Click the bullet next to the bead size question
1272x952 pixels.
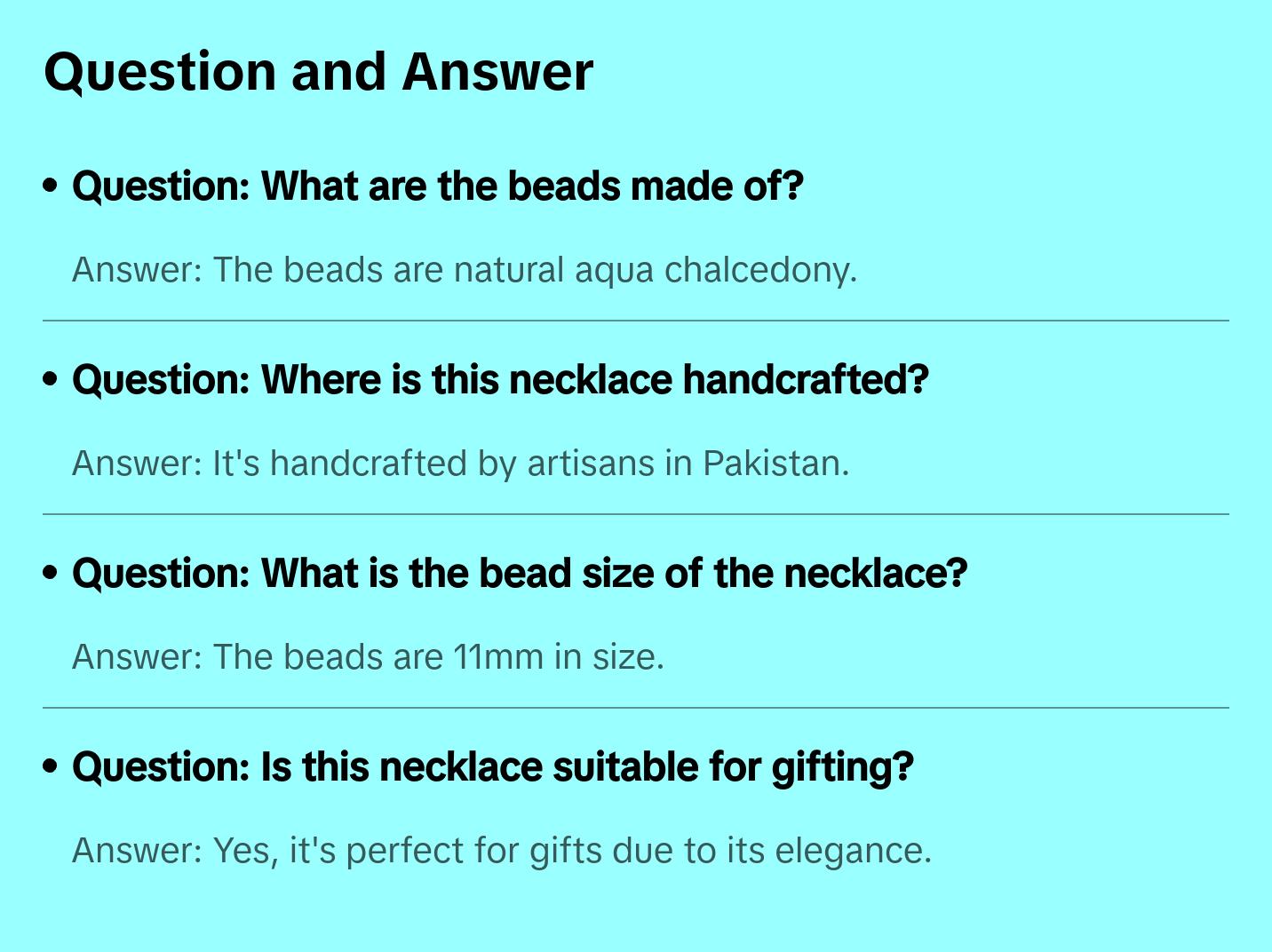point(51,574)
